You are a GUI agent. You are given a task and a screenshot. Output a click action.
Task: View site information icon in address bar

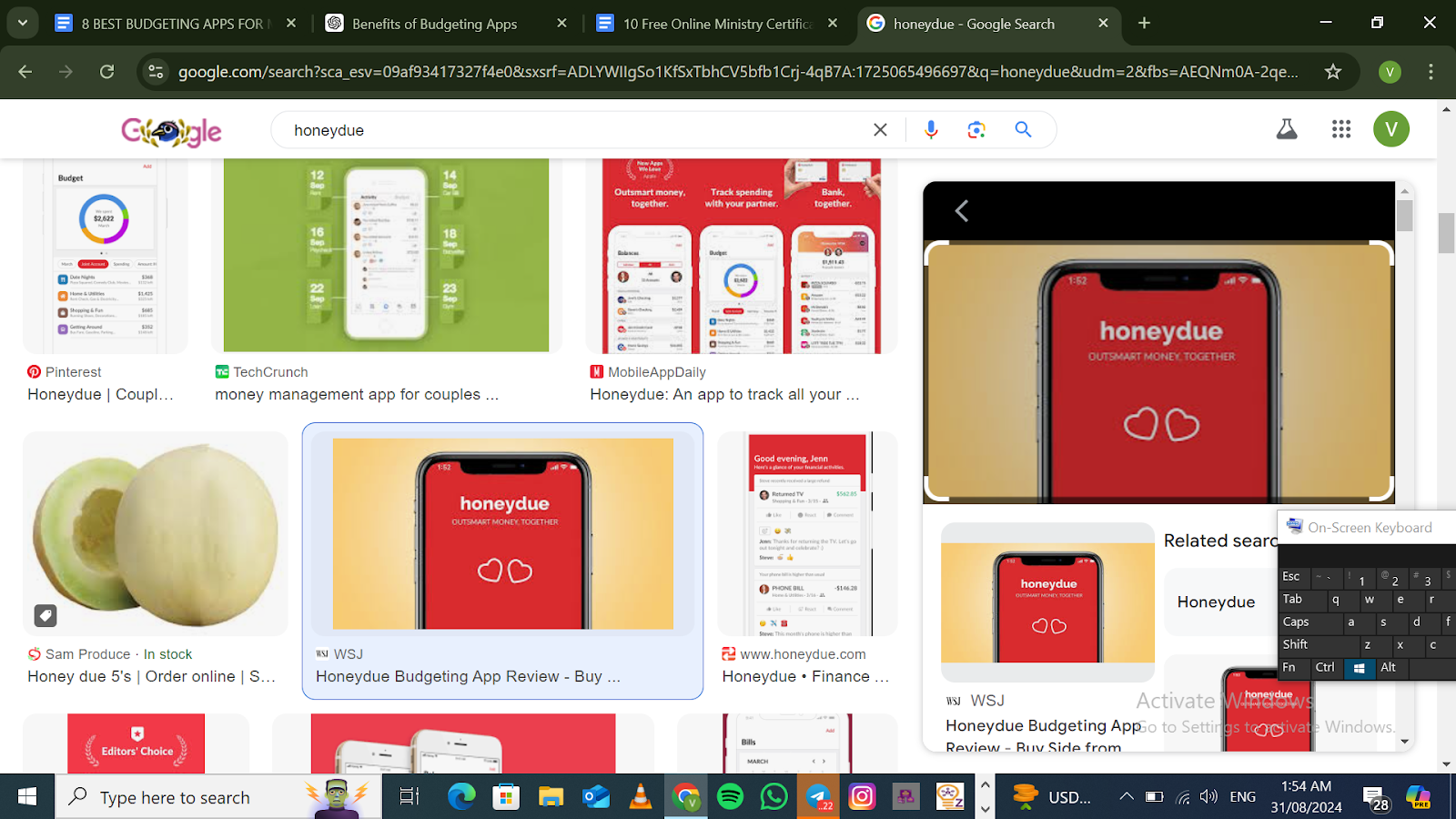click(156, 71)
